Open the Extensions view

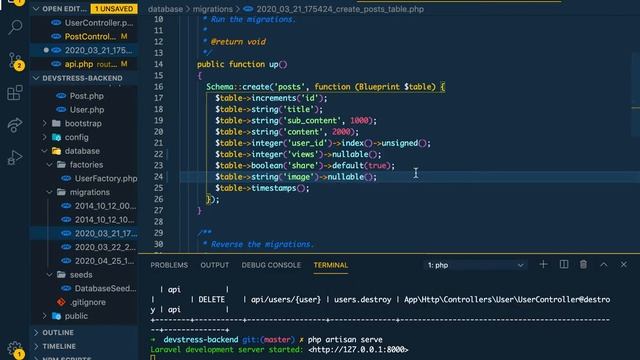pyautogui.click(x=15, y=93)
